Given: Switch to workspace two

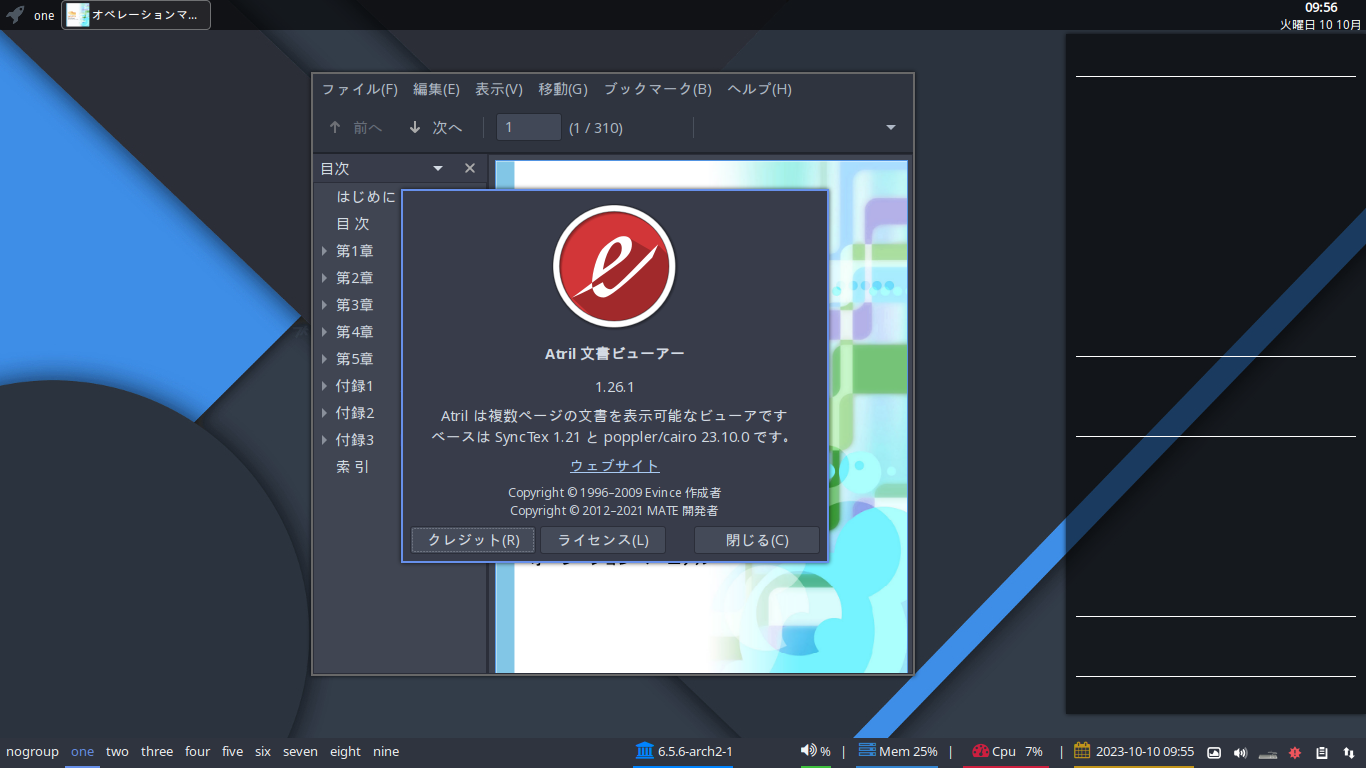Looking at the screenshot, I should point(117,752).
